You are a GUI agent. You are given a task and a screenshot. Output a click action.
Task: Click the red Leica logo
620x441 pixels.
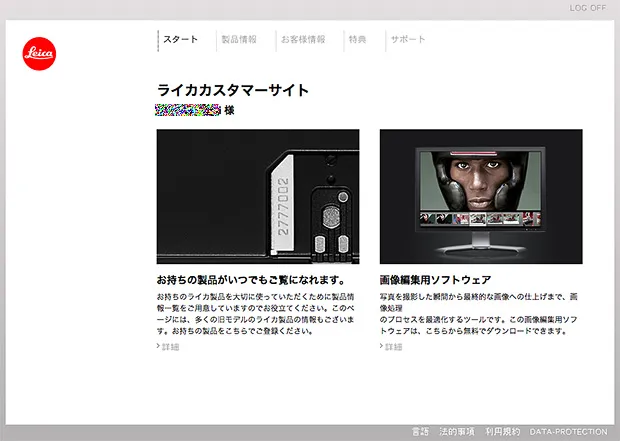click(x=39, y=54)
